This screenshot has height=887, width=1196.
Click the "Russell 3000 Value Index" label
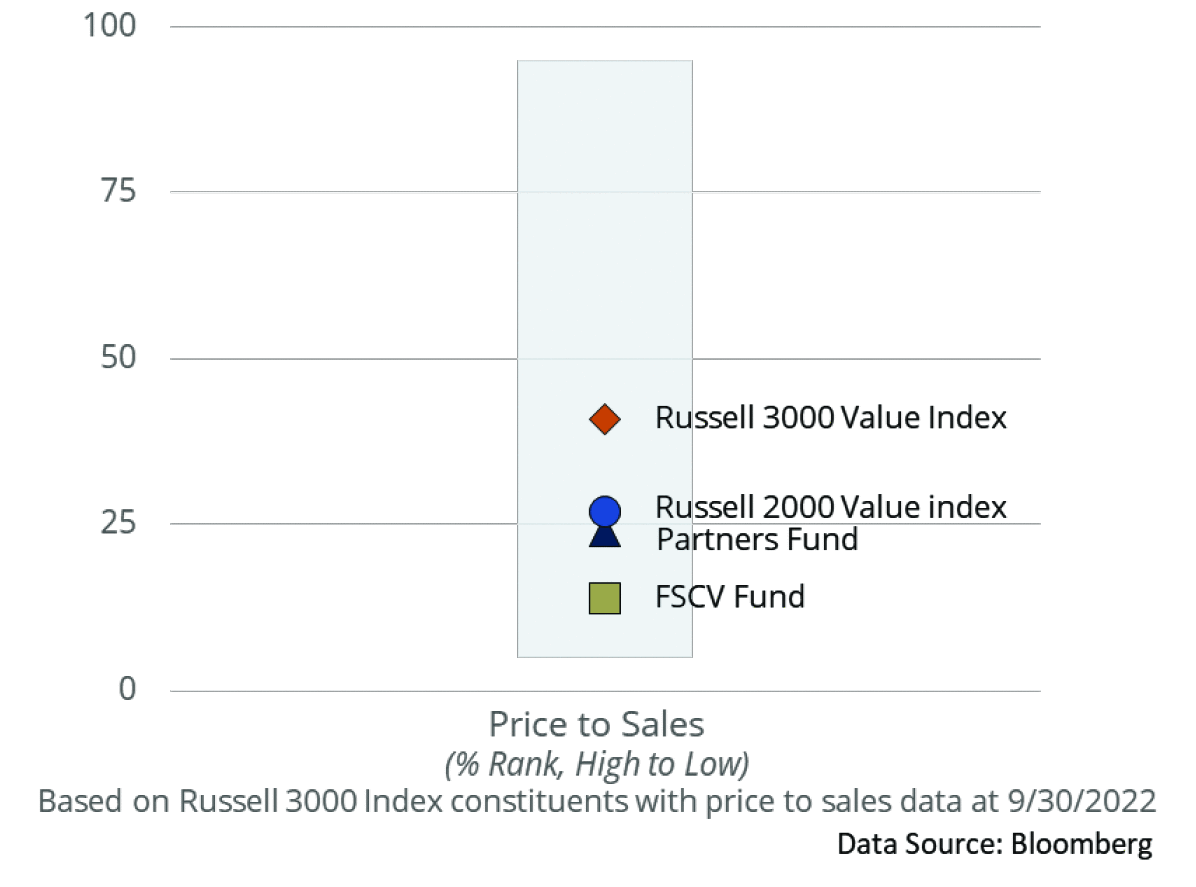coord(830,417)
